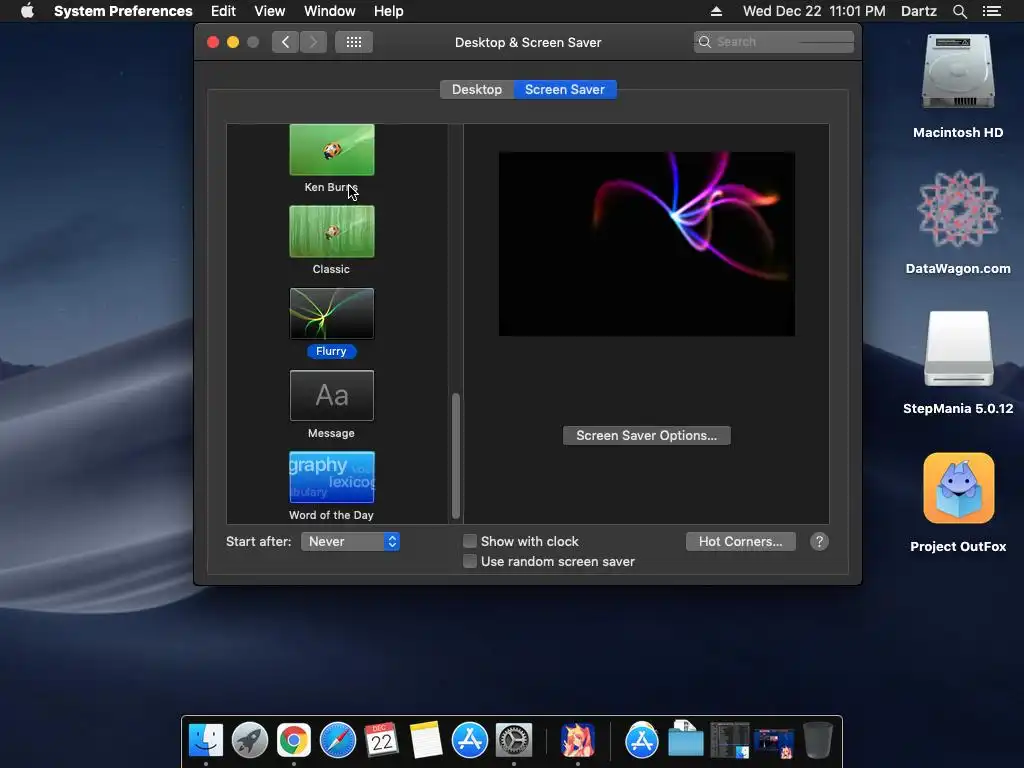This screenshot has width=1024, height=768.
Task: Select the Flurry screen saver thumbnail
Action: [x=332, y=313]
